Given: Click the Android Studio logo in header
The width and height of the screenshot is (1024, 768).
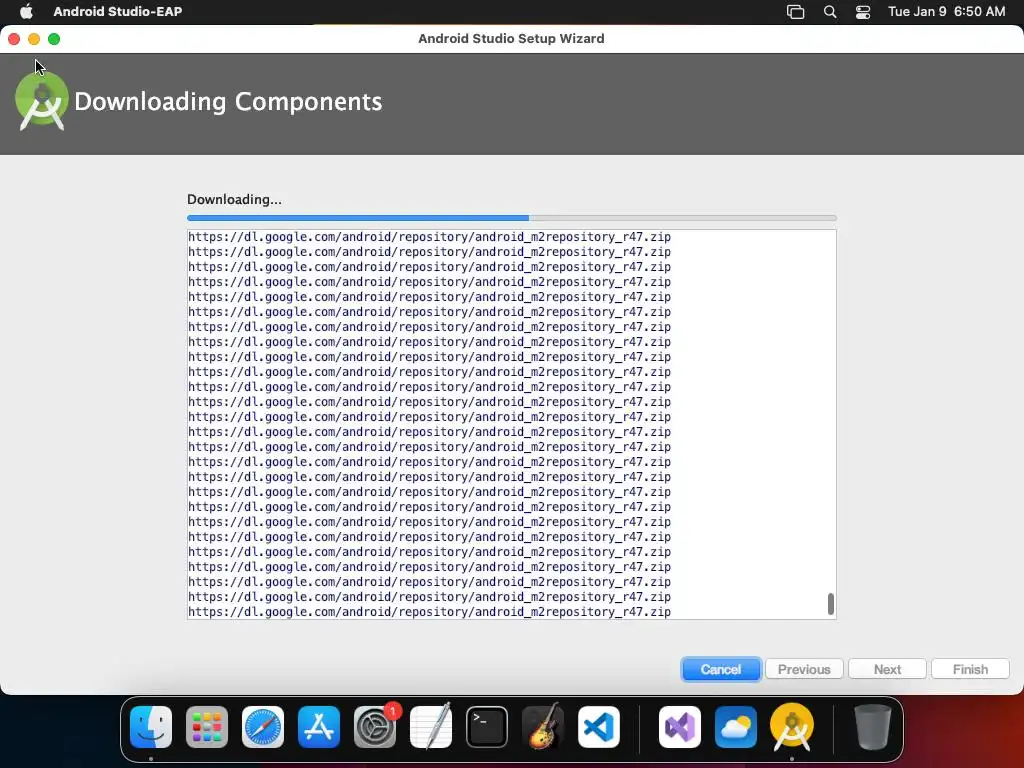Looking at the screenshot, I should 42,101.
